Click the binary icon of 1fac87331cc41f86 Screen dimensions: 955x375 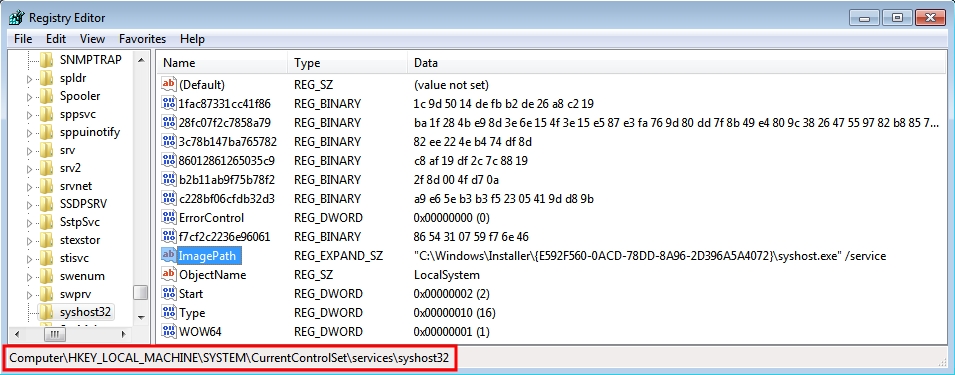(x=169, y=103)
